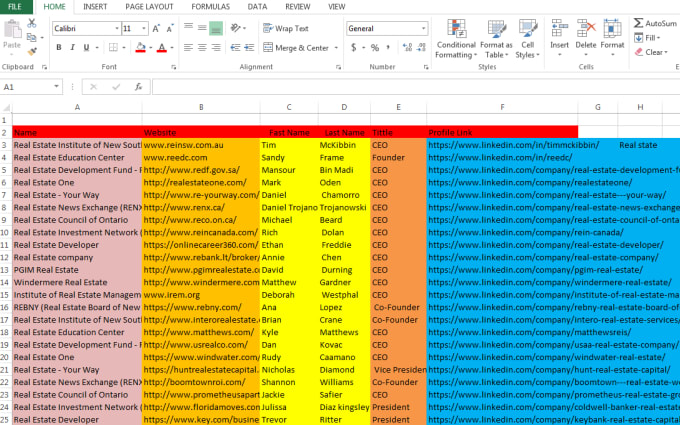
Task: Click the Cut scissors icon
Action: (32, 23)
